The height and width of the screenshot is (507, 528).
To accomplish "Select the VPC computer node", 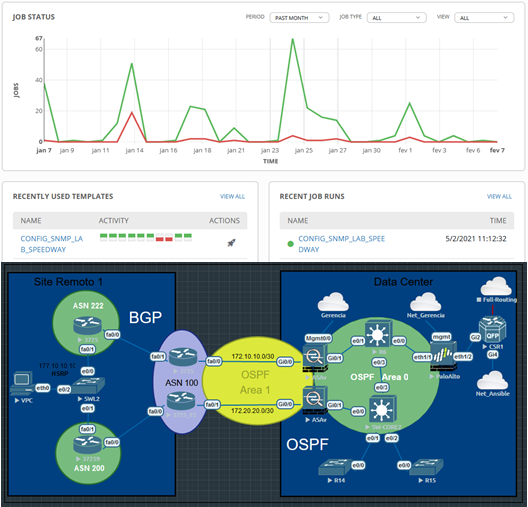I will [23, 383].
